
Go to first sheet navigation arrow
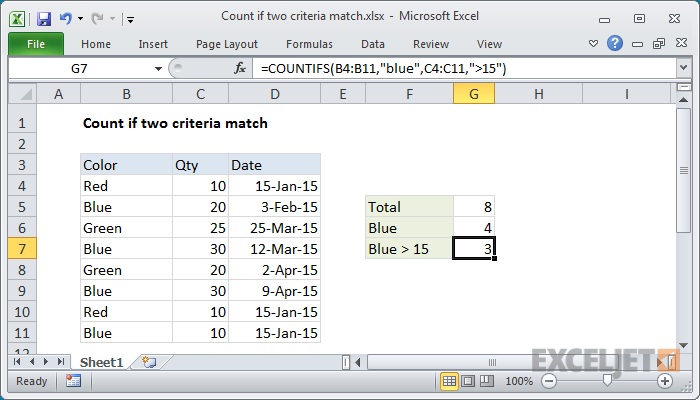click(17, 362)
